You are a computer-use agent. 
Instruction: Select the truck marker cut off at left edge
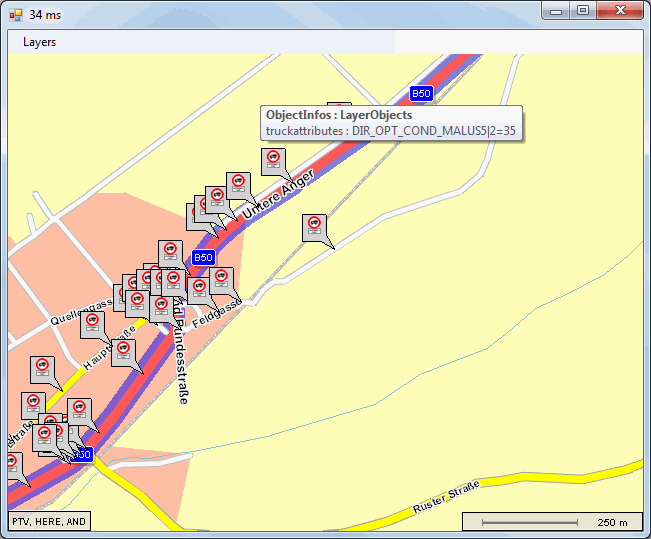point(10,465)
